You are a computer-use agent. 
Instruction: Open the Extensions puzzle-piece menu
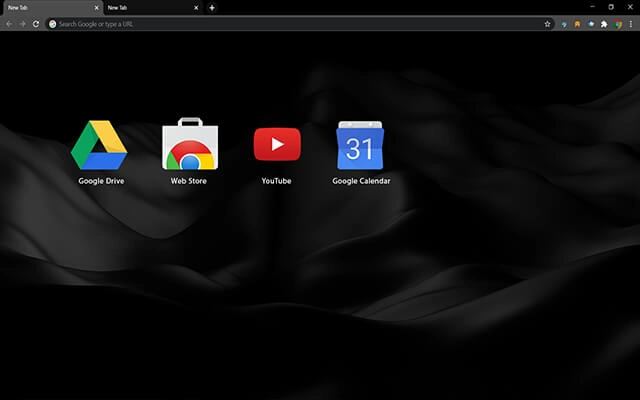pyautogui.click(x=604, y=24)
